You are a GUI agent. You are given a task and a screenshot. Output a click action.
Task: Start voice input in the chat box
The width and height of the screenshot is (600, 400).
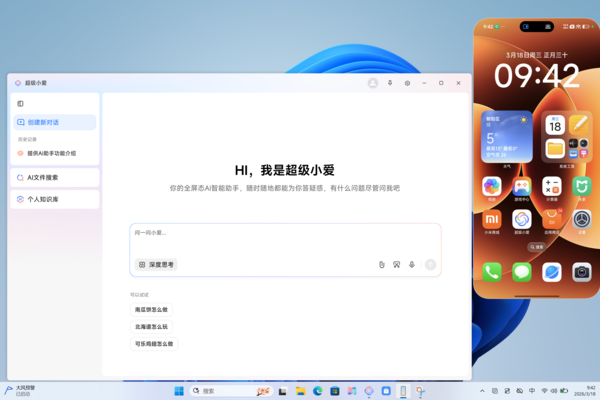412,264
